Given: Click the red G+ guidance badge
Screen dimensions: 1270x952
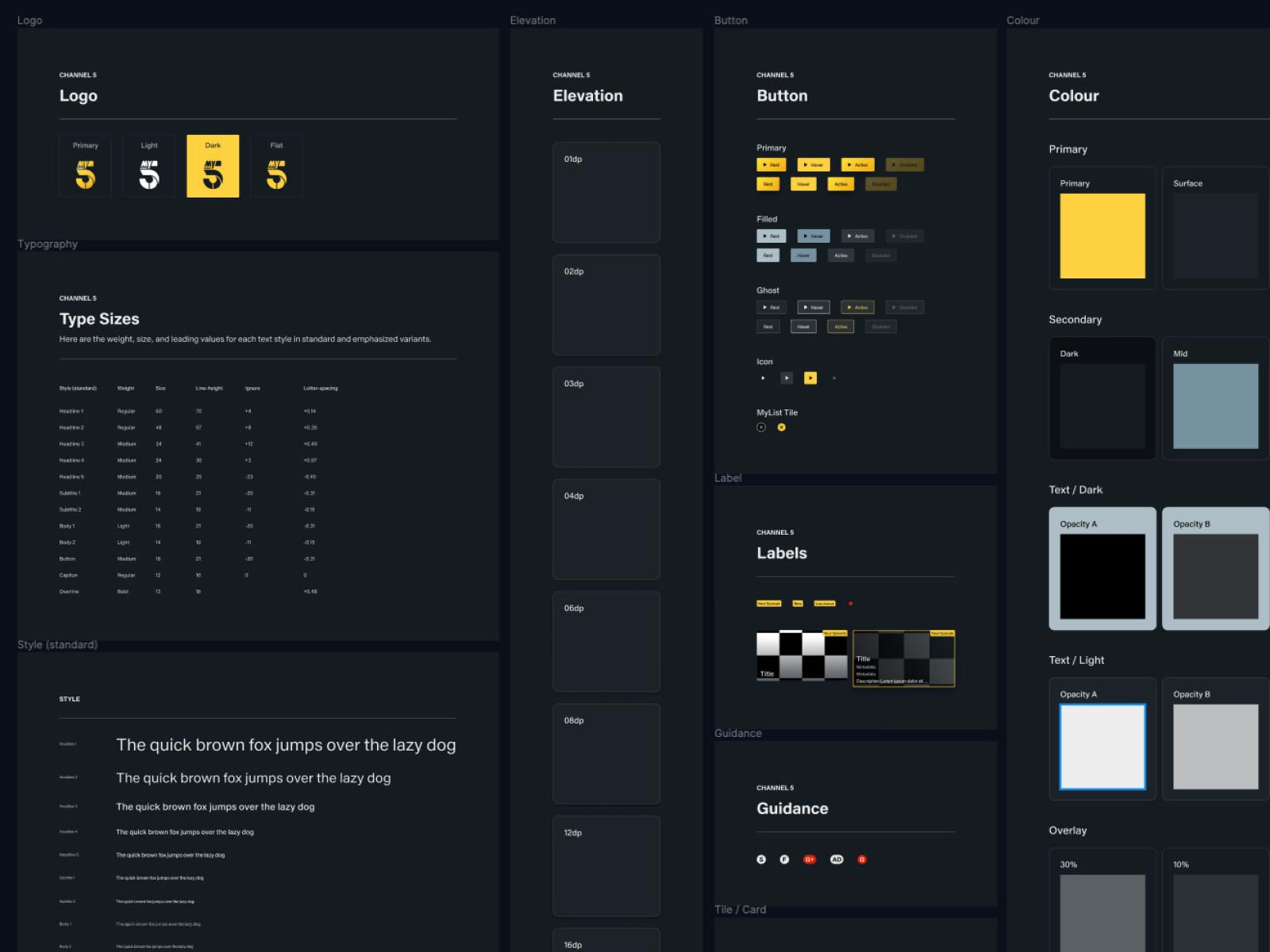Looking at the screenshot, I should (x=810, y=859).
